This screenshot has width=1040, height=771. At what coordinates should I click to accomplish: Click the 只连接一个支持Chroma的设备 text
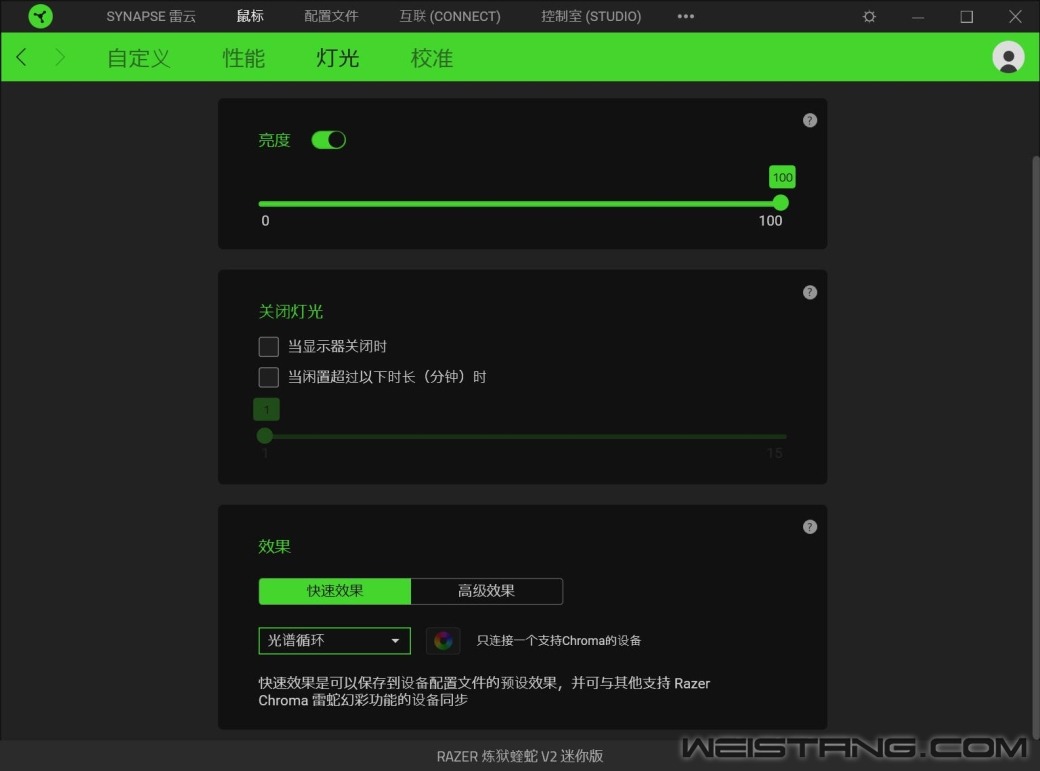tap(558, 640)
